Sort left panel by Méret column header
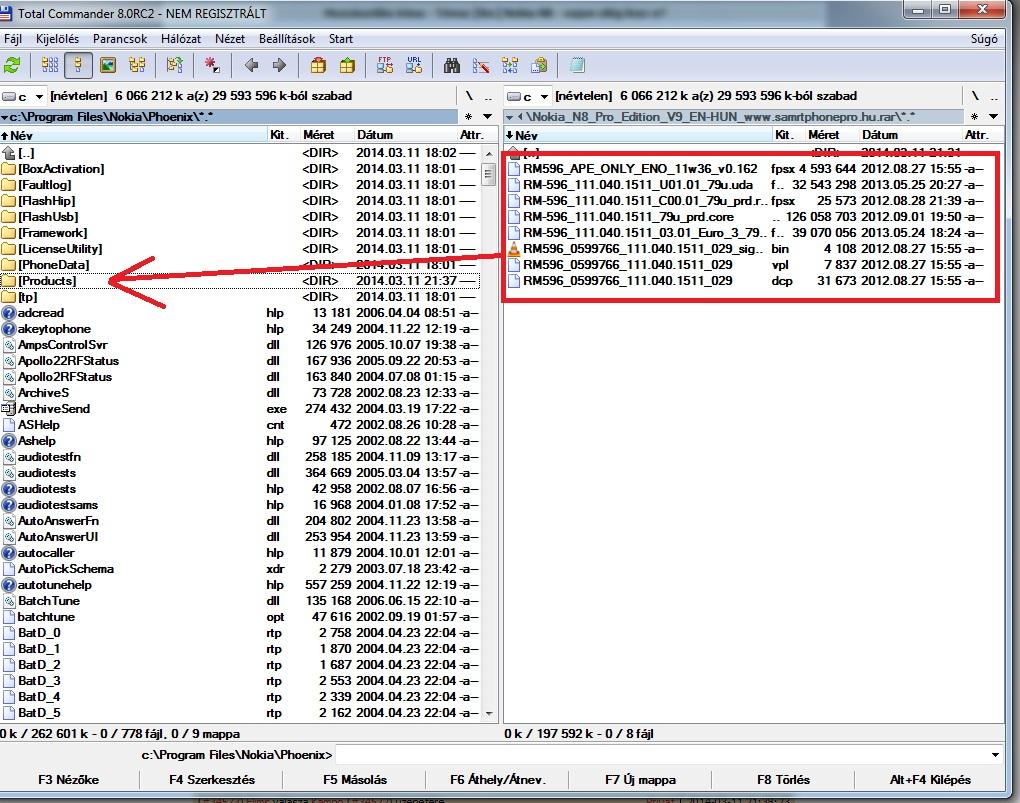 [x=327, y=135]
